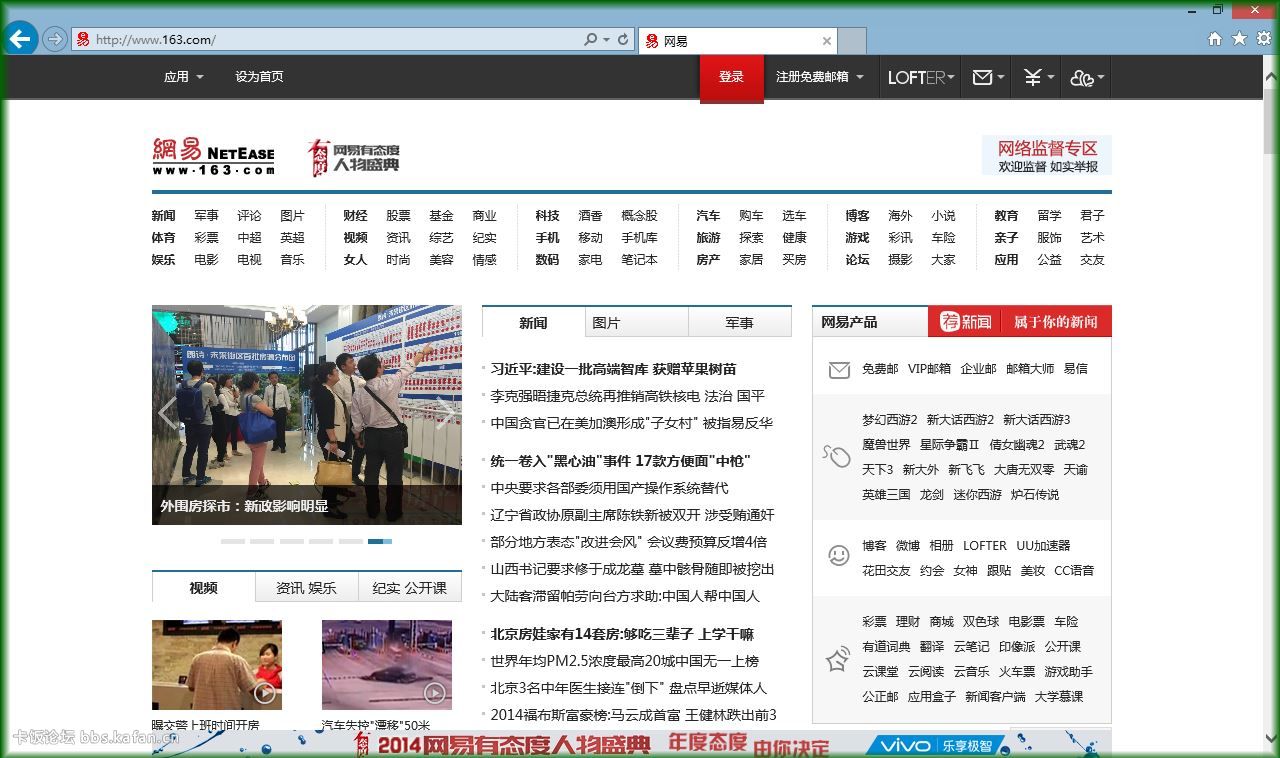Click 设为首页 link
Image resolution: width=1280 pixels, height=758 pixels.
(x=259, y=77)
